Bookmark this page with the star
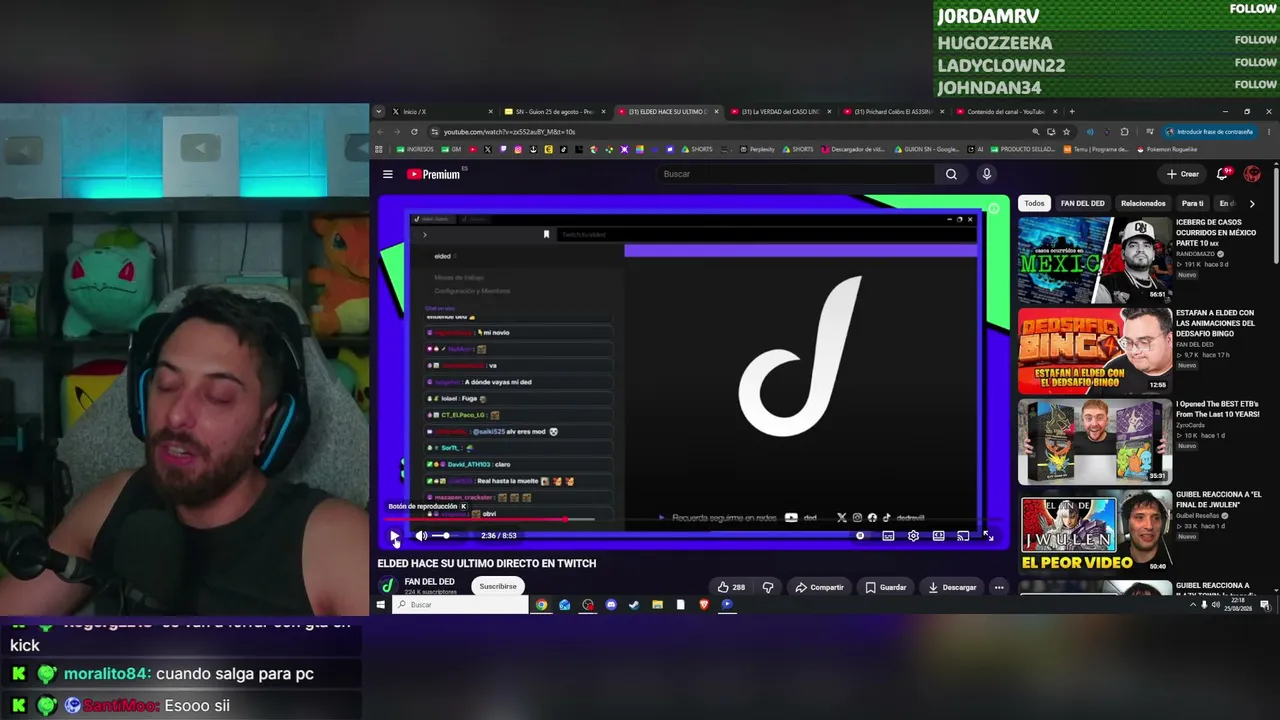Viewport: 1280px width, 720px height. (x=1066, y=132)
